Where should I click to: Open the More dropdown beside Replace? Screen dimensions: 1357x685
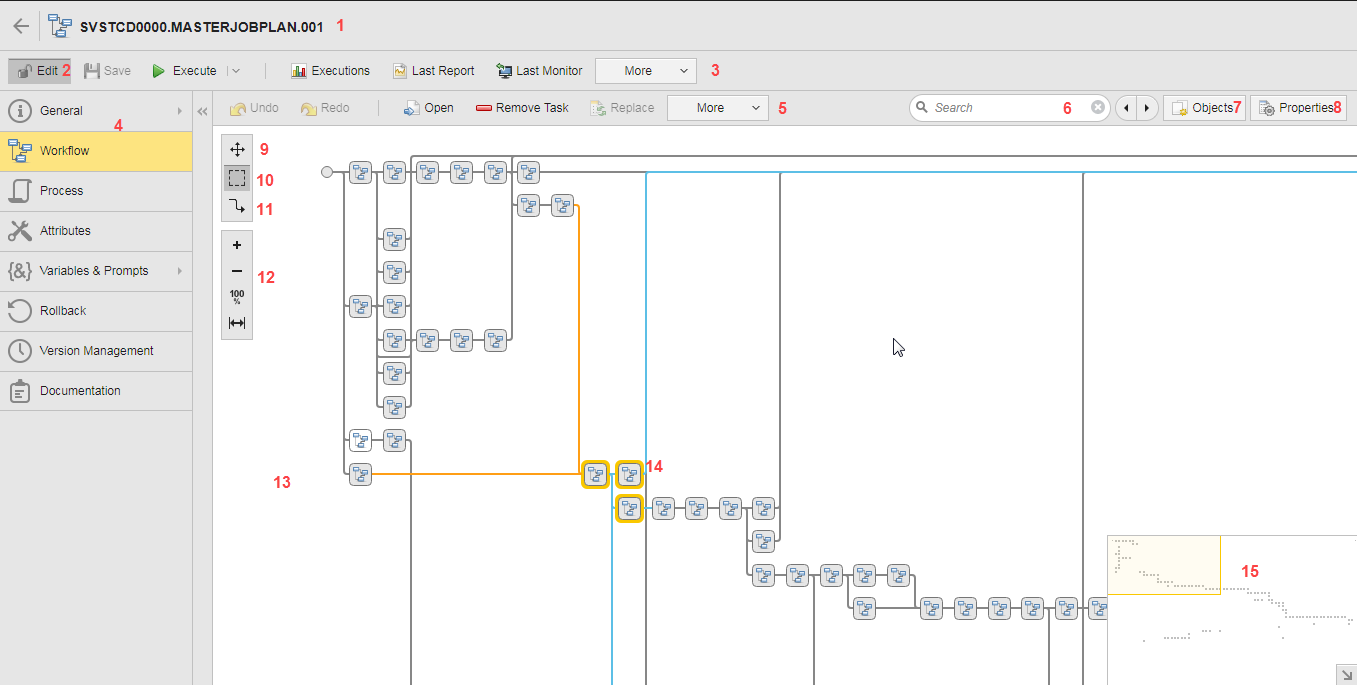717,108
